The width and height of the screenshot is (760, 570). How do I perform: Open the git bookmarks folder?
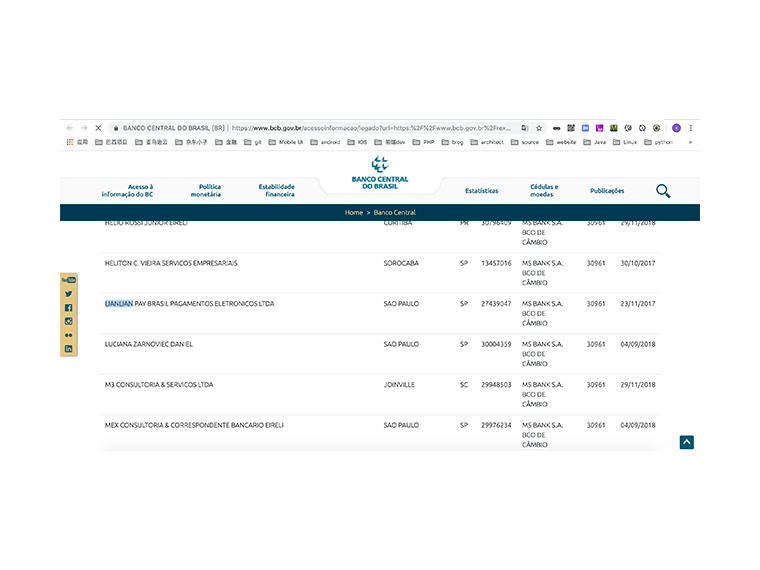253,142
